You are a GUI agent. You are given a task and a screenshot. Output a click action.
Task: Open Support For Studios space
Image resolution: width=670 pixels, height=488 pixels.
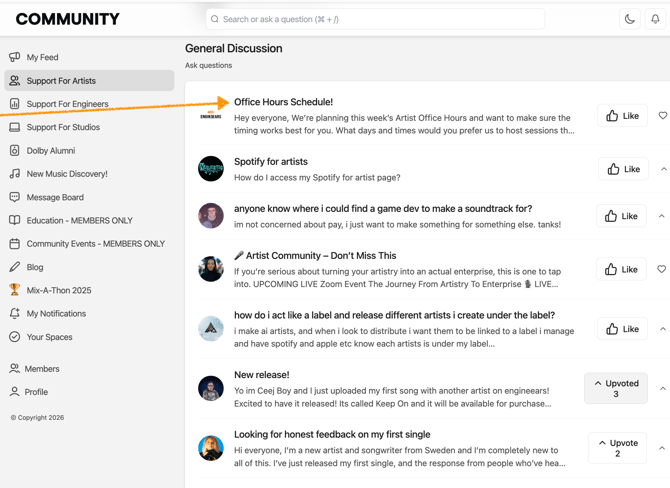point(63,127)
